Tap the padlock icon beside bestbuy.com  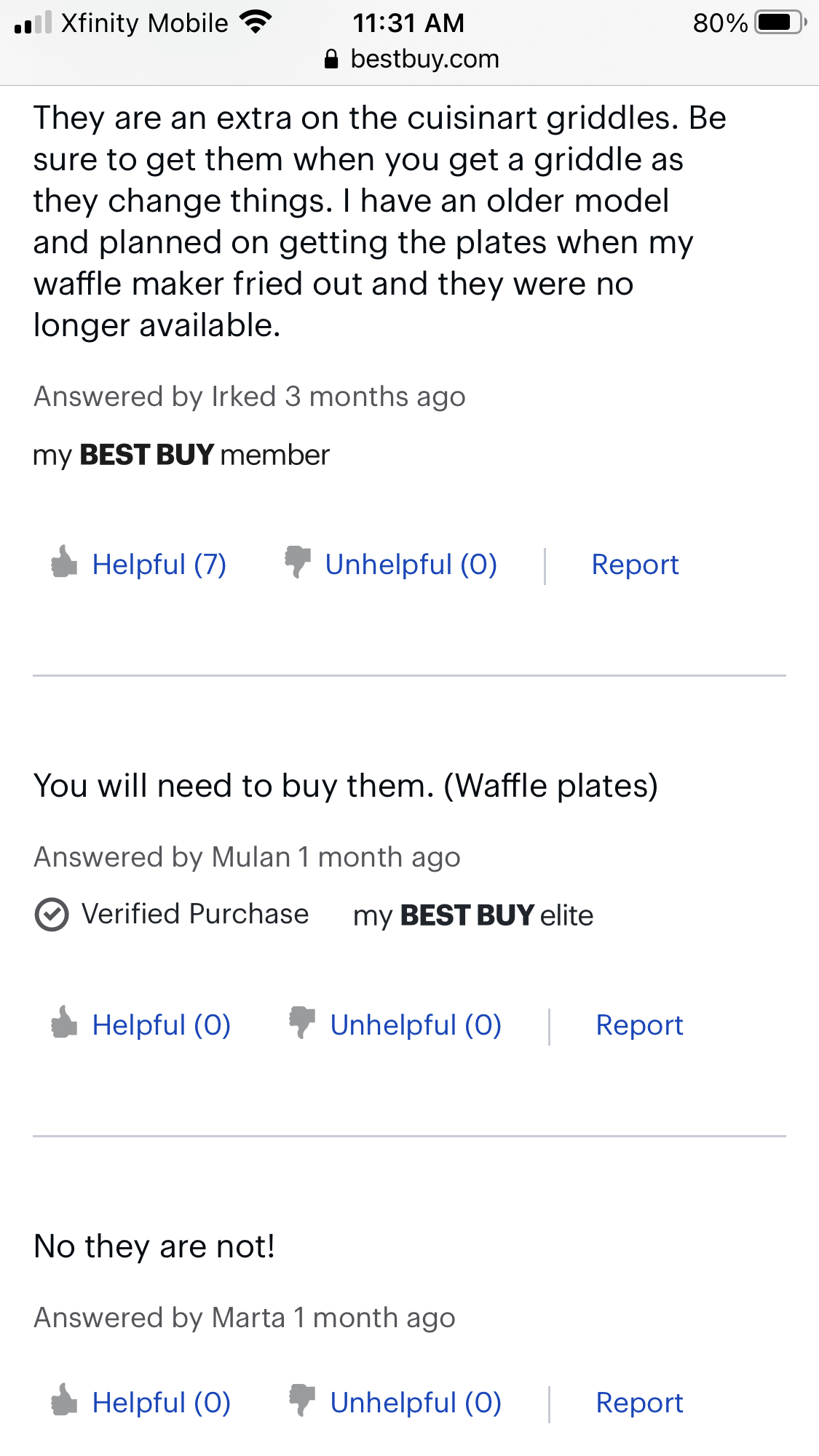[331, 59]
